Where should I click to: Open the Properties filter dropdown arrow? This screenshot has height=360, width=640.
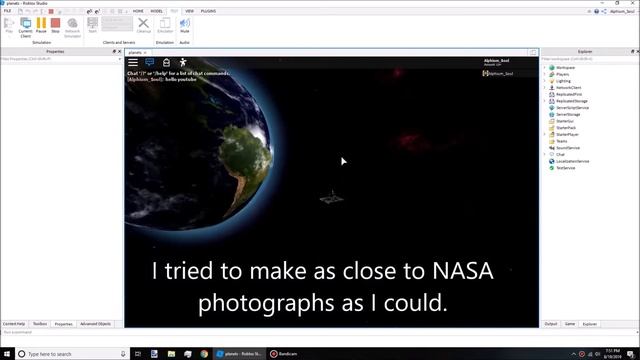point(119,59)
